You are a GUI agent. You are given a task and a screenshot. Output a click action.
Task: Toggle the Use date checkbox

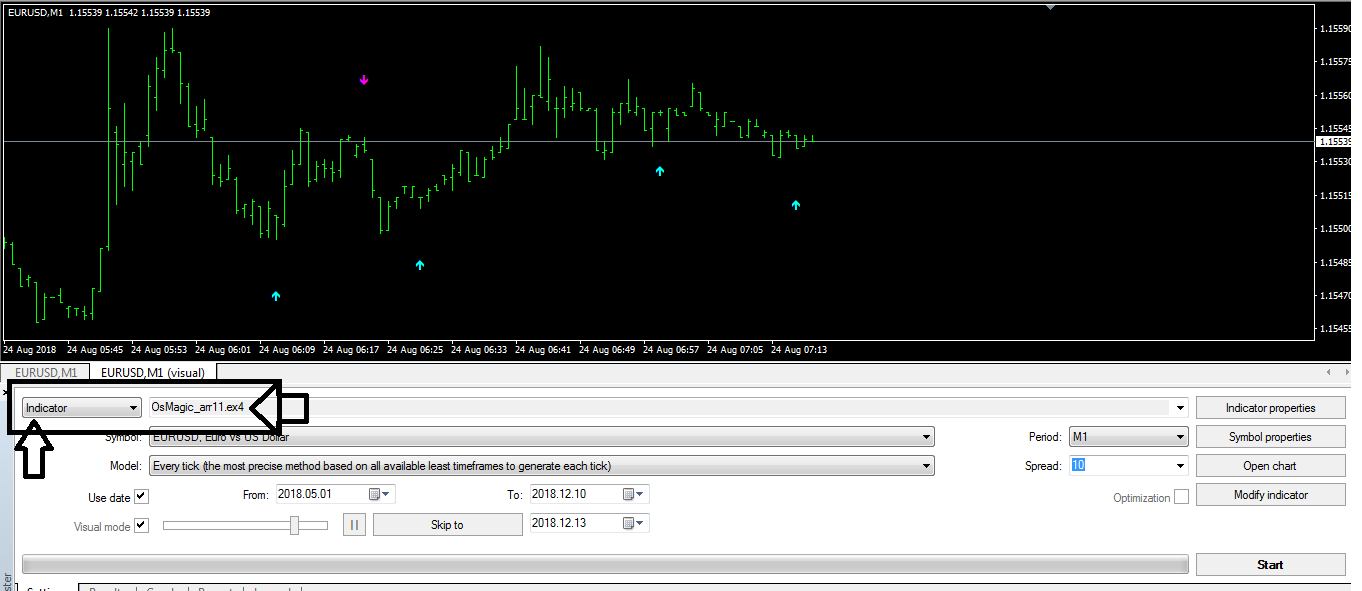coord(141,496)
